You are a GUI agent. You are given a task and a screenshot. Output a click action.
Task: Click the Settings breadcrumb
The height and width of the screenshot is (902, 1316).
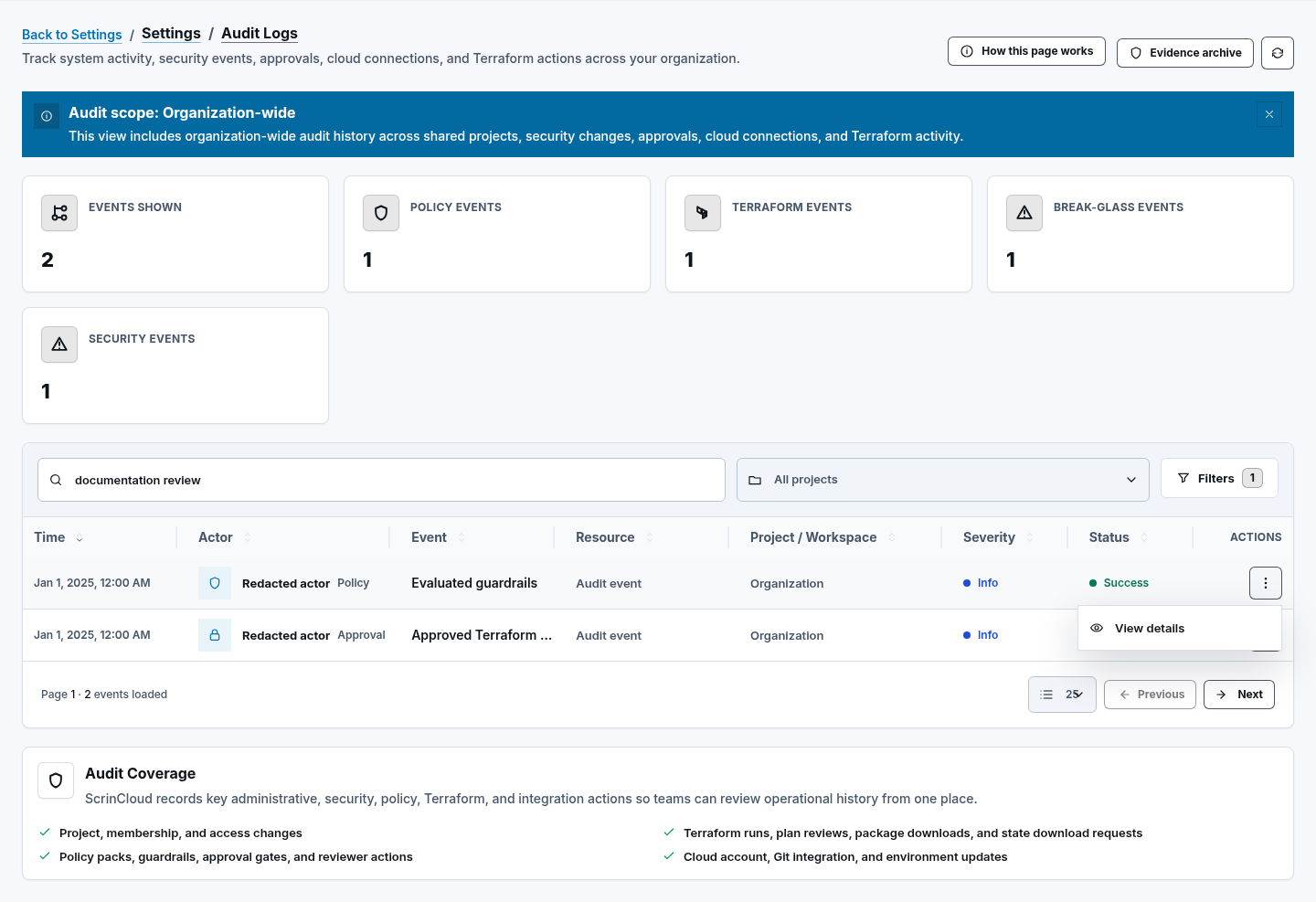pos(171,34)
